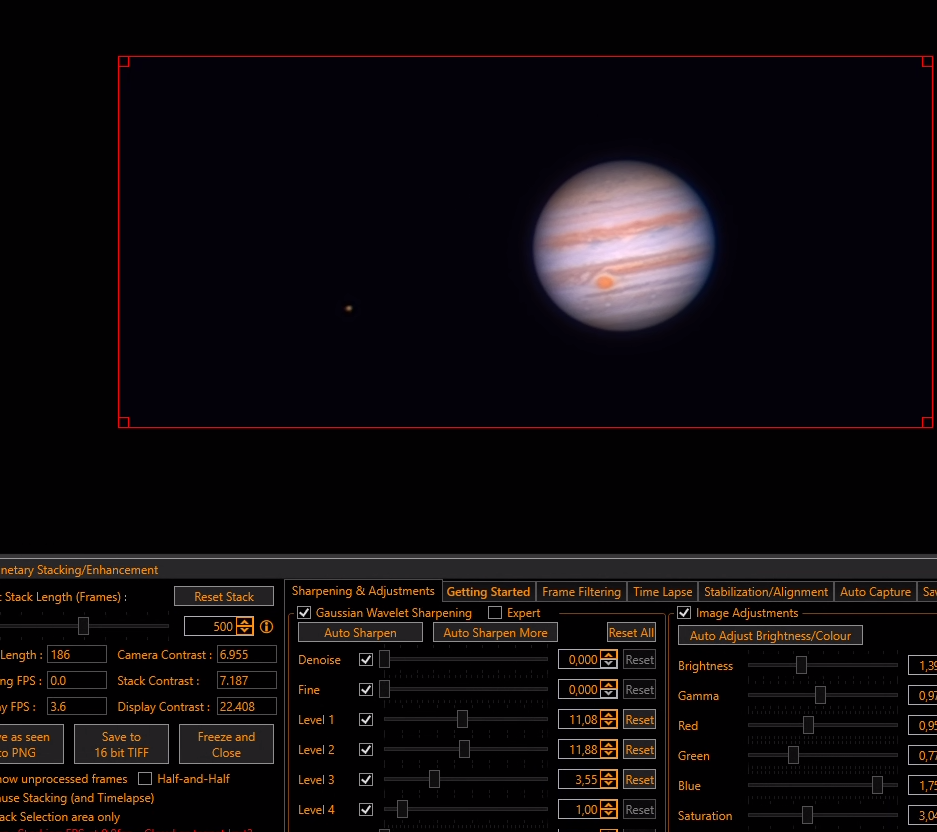Click the Level 3 value spinner arrows
This screenshot has width=937, height=832.
[608, 779]
